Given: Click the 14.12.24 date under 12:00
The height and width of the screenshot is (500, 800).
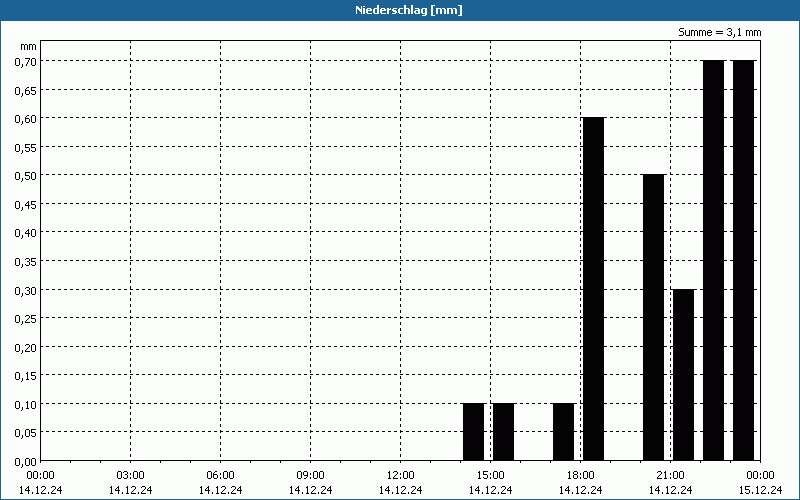Looking at the screenshot, I should (x=401, y=490).
